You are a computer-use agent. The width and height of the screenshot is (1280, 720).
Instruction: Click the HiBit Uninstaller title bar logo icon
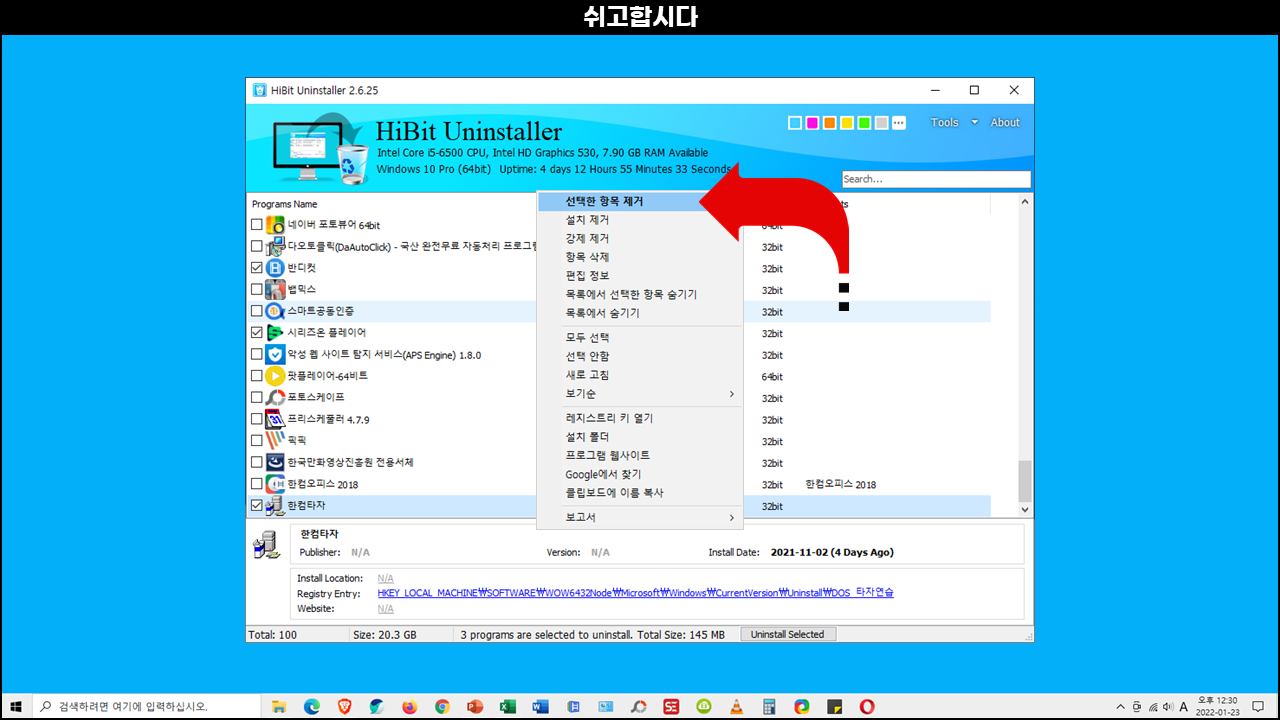(259, 90)
